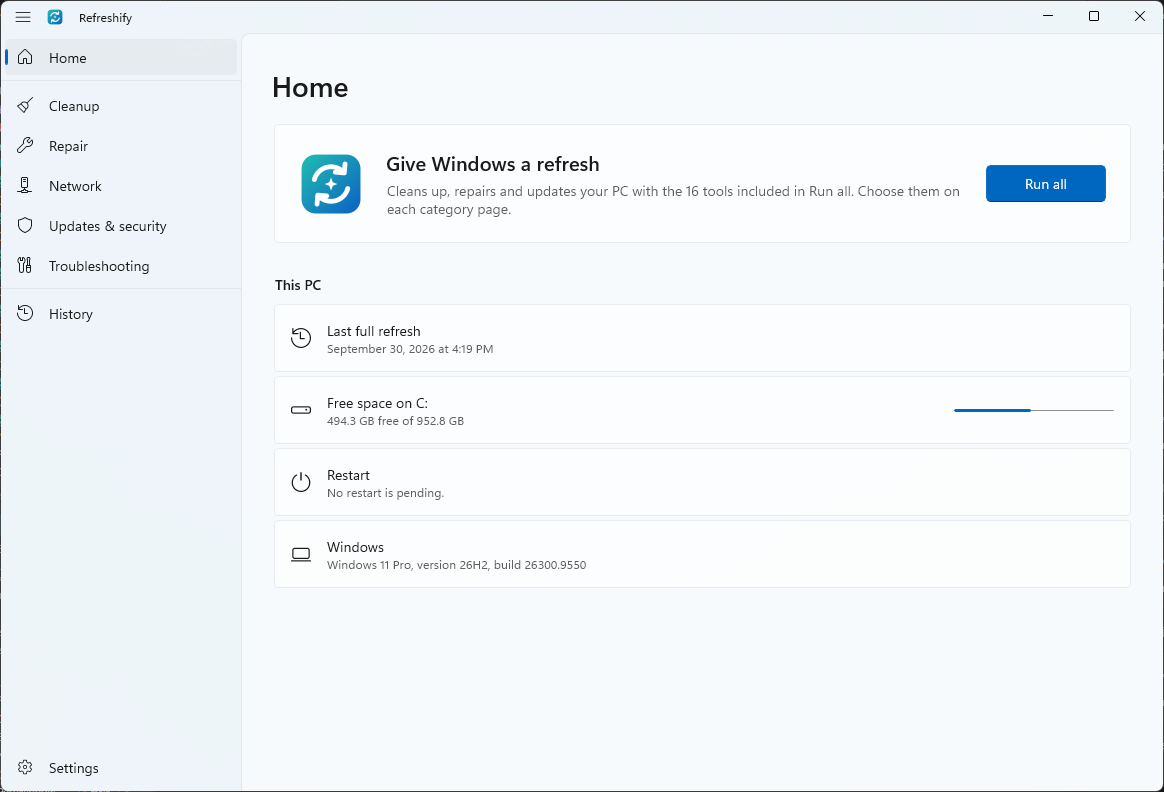
Task: Open Updates & security page
Action: (x=120, y=226)
